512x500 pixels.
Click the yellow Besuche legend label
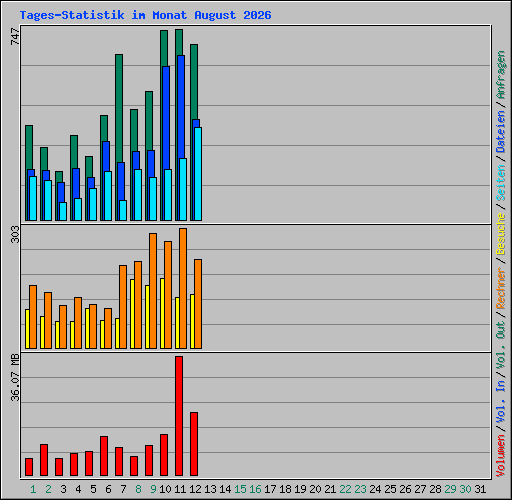click(501, 234)
